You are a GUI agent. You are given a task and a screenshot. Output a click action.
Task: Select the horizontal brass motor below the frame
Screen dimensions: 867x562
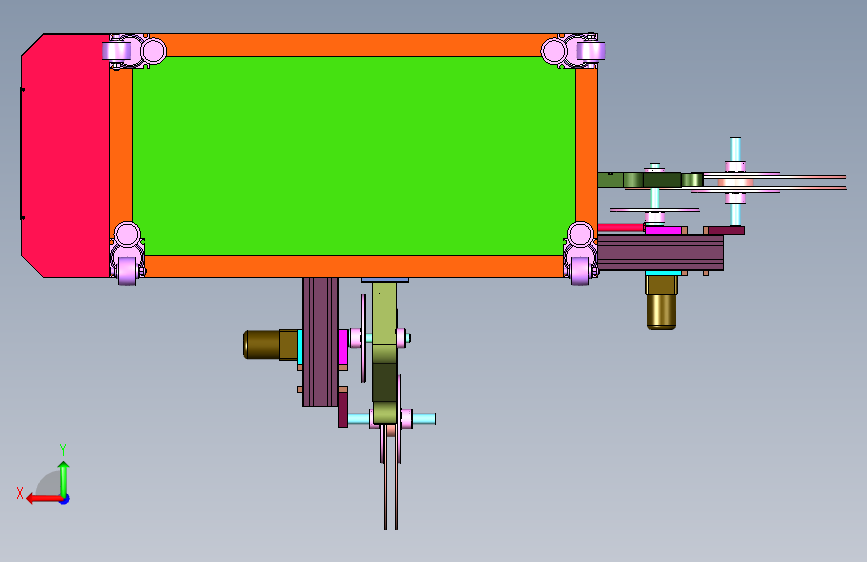coord(270,344)
